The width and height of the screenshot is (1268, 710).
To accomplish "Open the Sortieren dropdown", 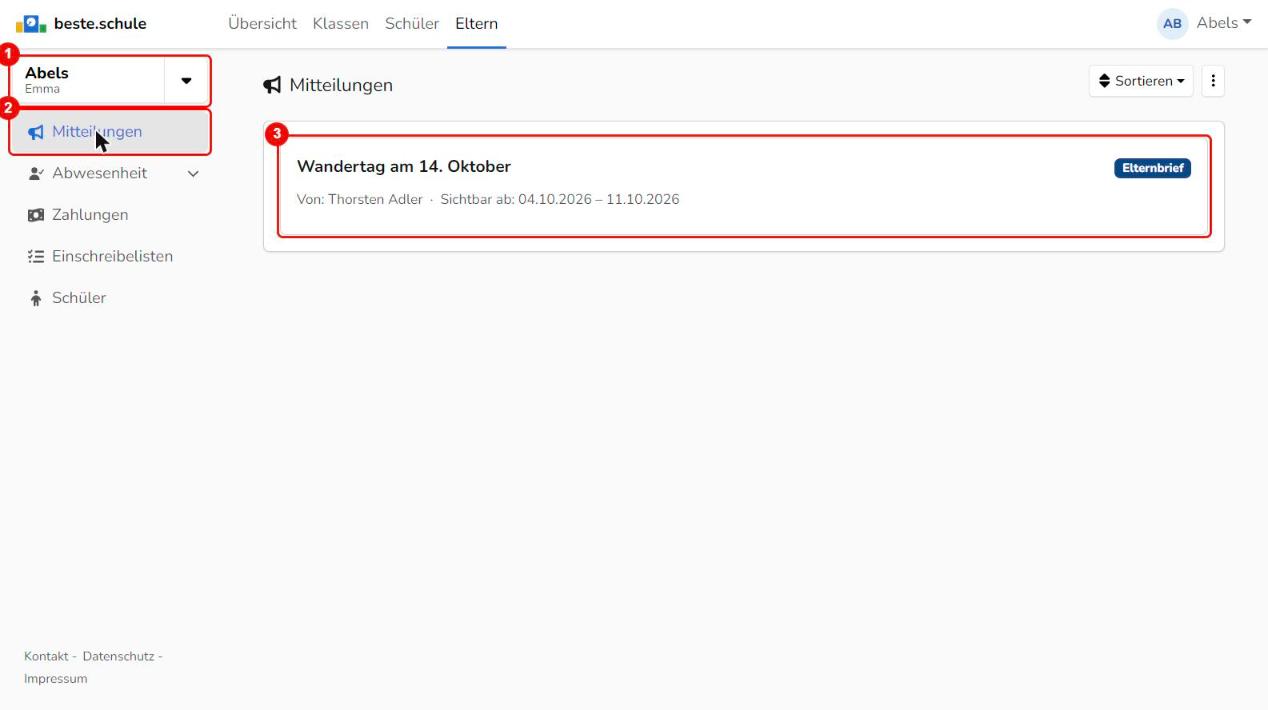I will [x=1141, y=81].
